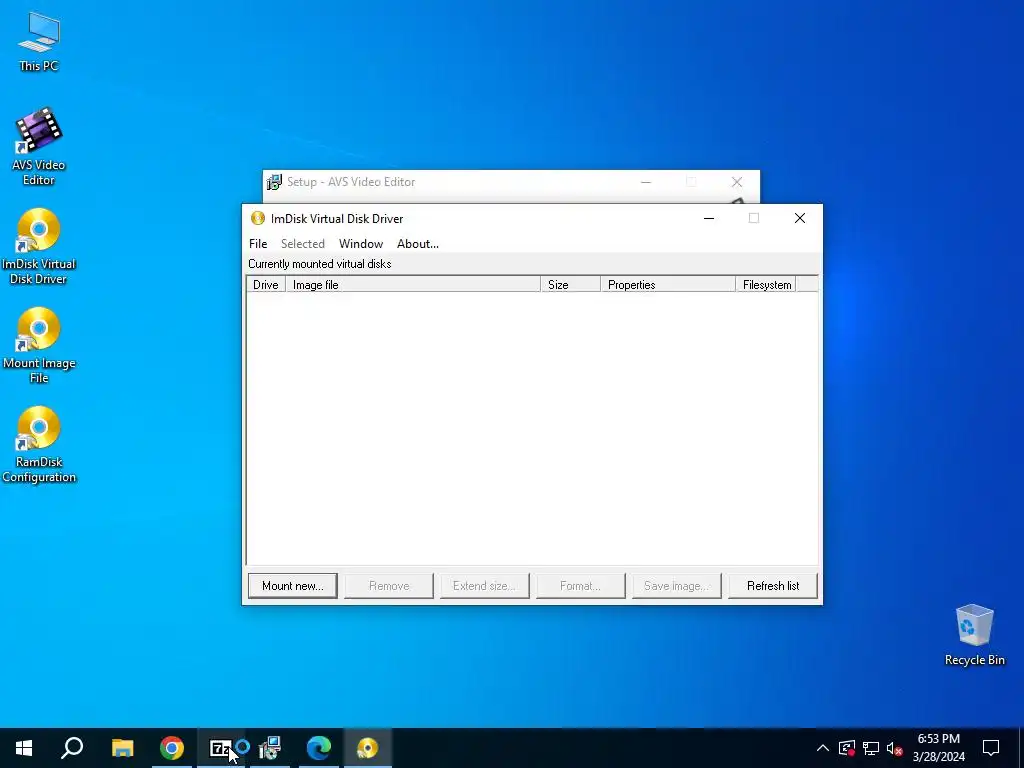Open the This PC desktop icon
Viewport: 1024px width, 768px height.
pyautogui.click(x=39, y=40)
